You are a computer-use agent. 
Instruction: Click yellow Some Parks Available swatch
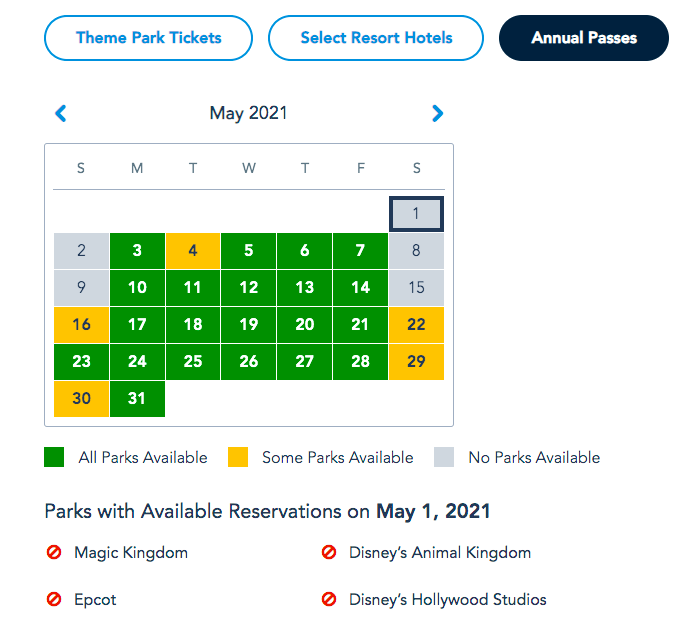click(x=238, y=458)
